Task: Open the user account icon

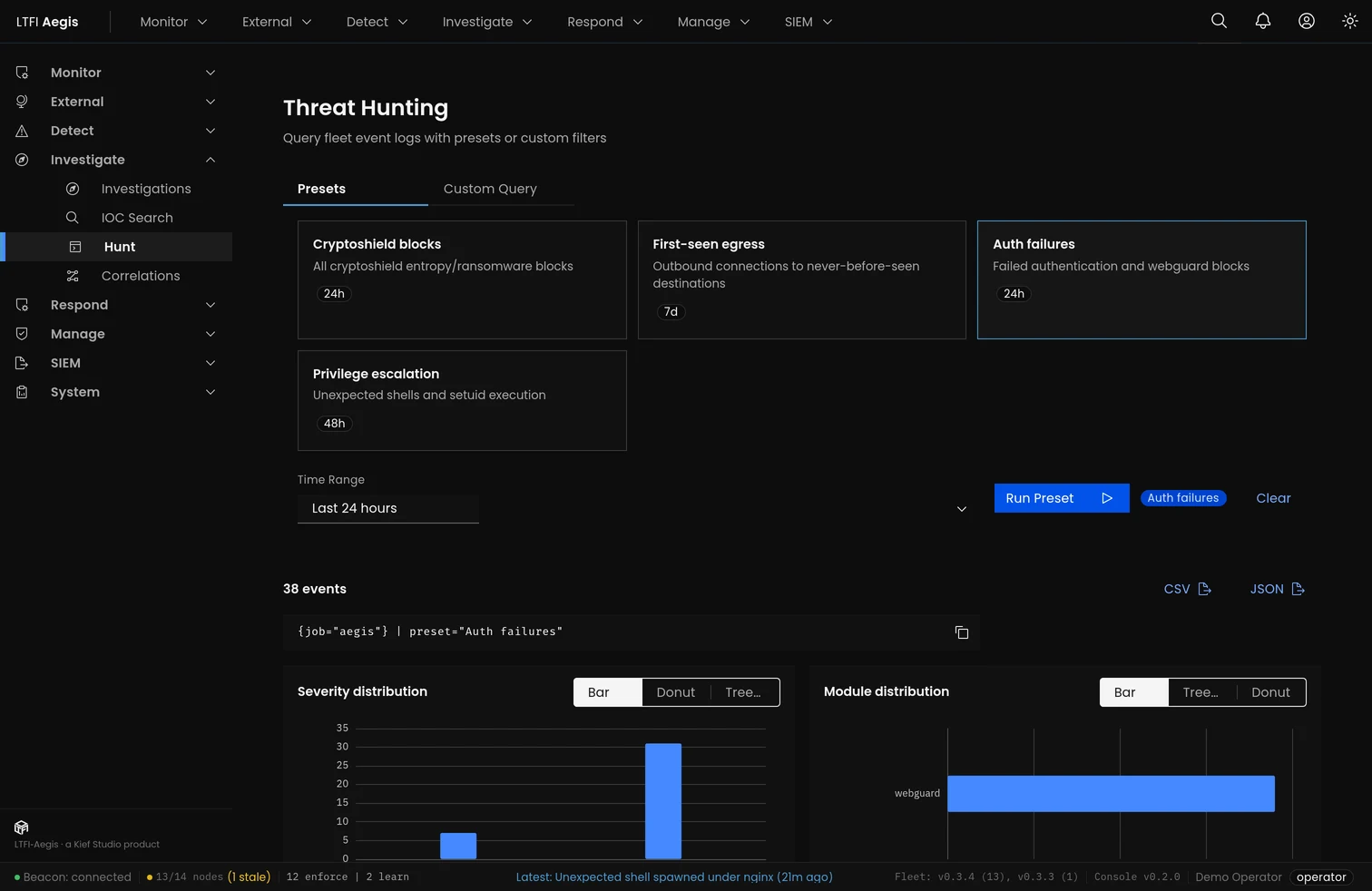Action: 1306,21
